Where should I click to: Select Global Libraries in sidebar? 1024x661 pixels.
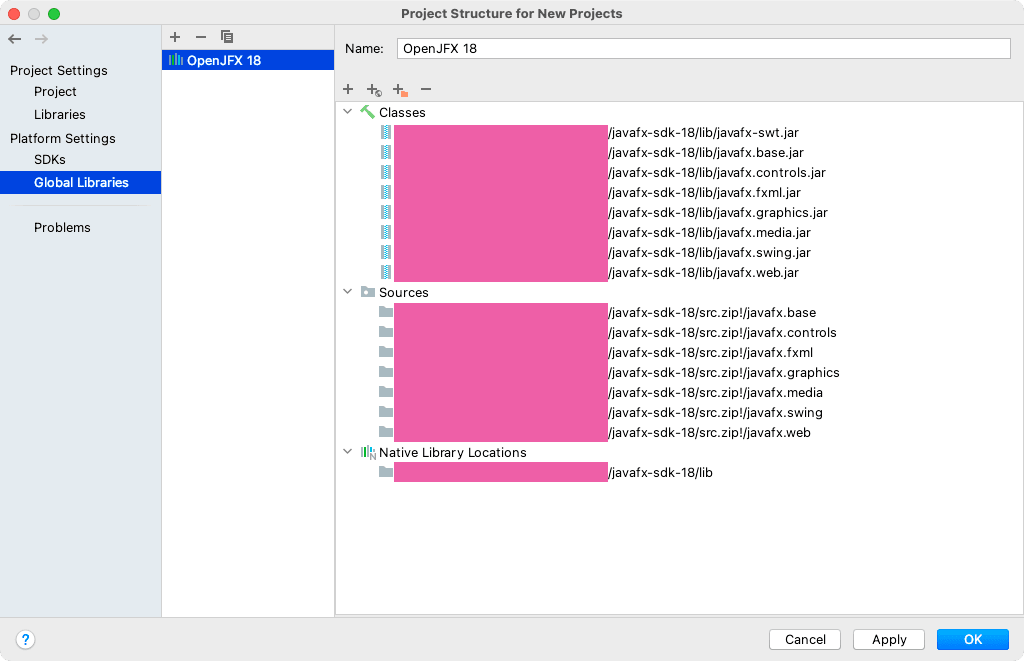(80, 182)
